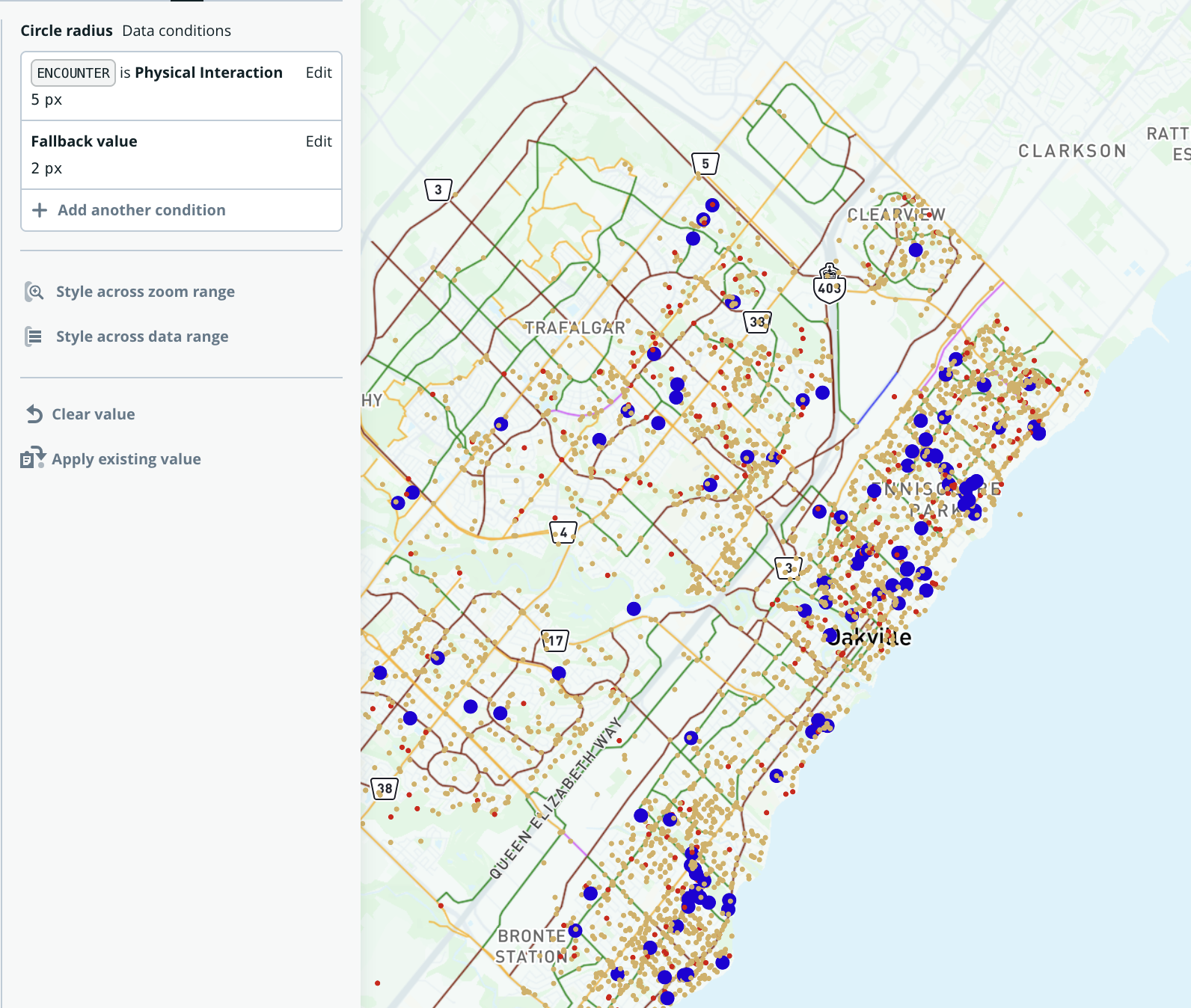Select the ENCOUNTER field chip

coord(73,73)
